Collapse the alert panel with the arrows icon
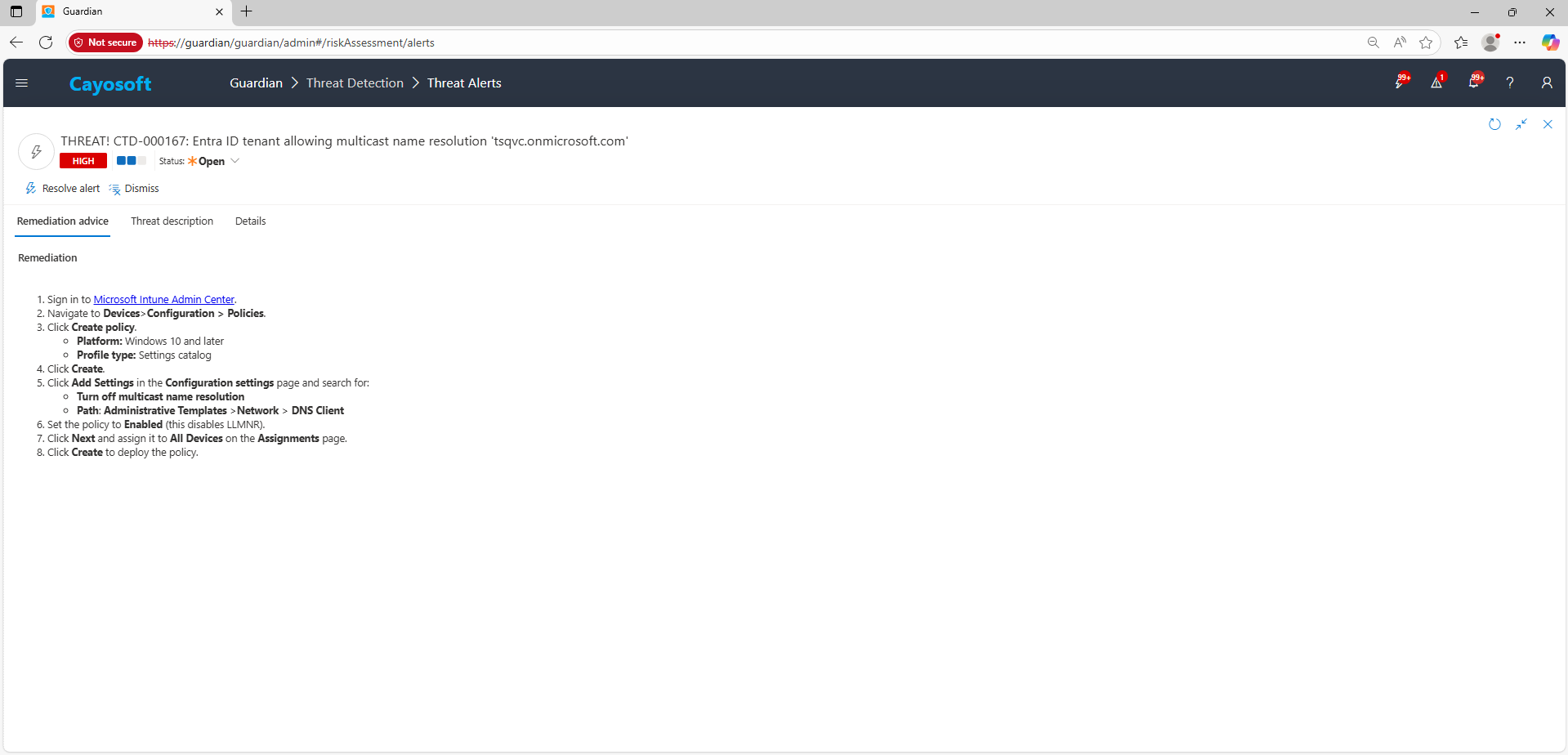1568x755 pixels. coord(1521,124)
